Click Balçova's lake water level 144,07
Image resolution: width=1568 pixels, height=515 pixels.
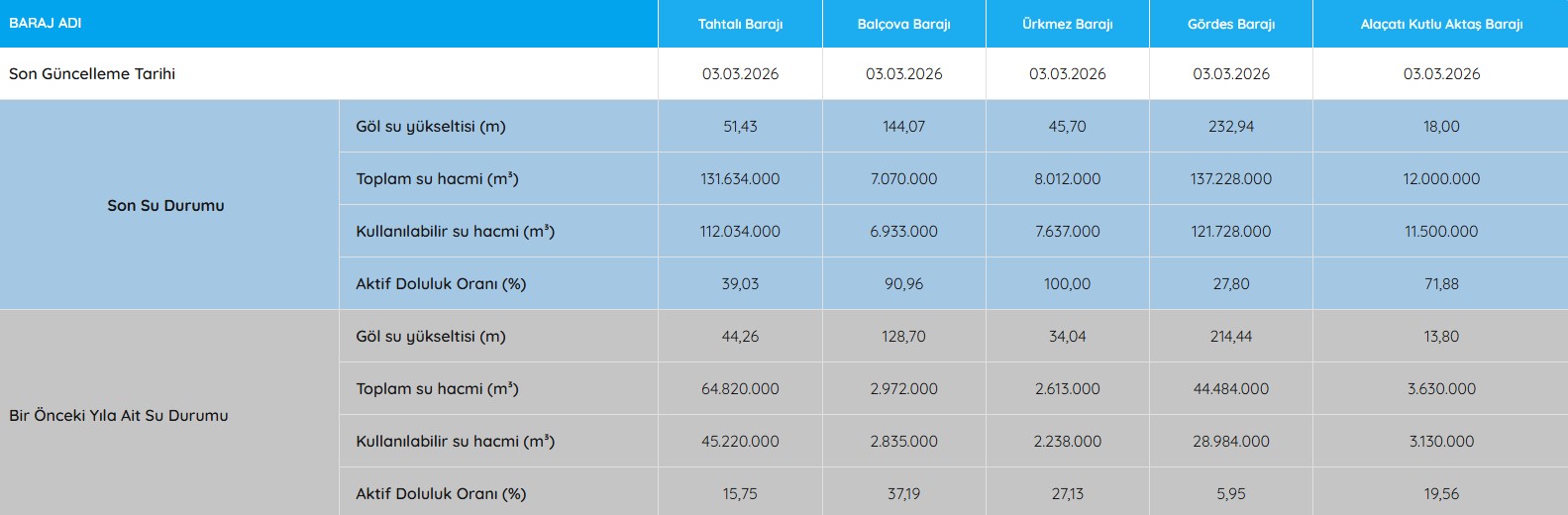click(903, 127)
